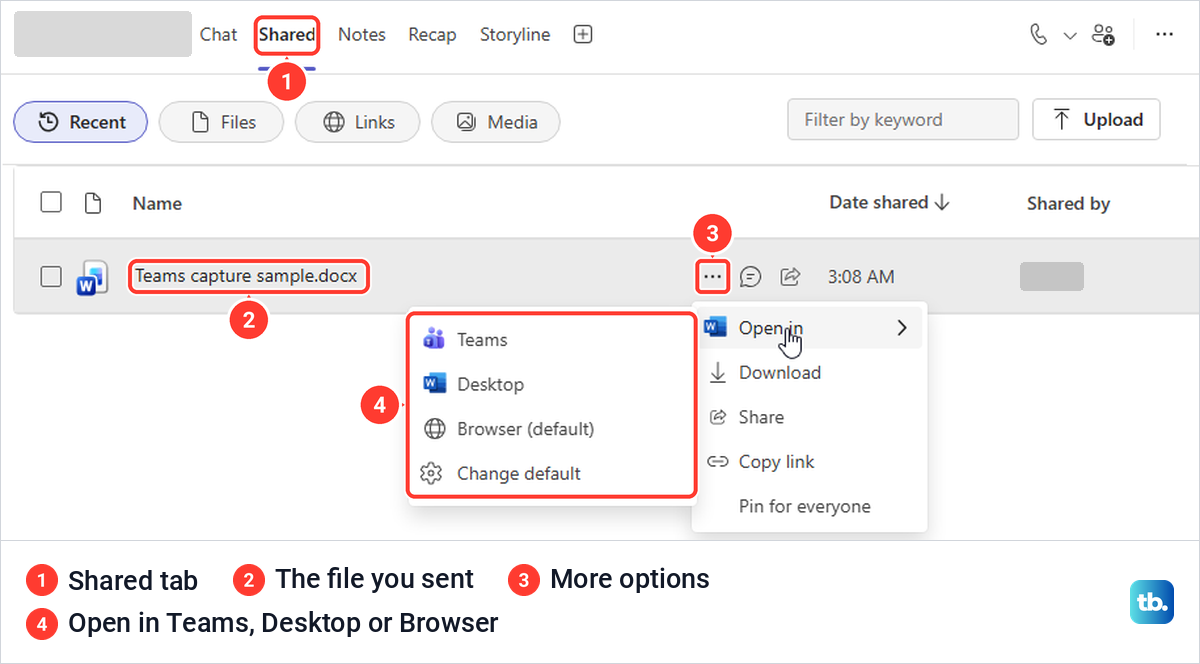Add a new tab with plus icon

[x=583, y=34]
